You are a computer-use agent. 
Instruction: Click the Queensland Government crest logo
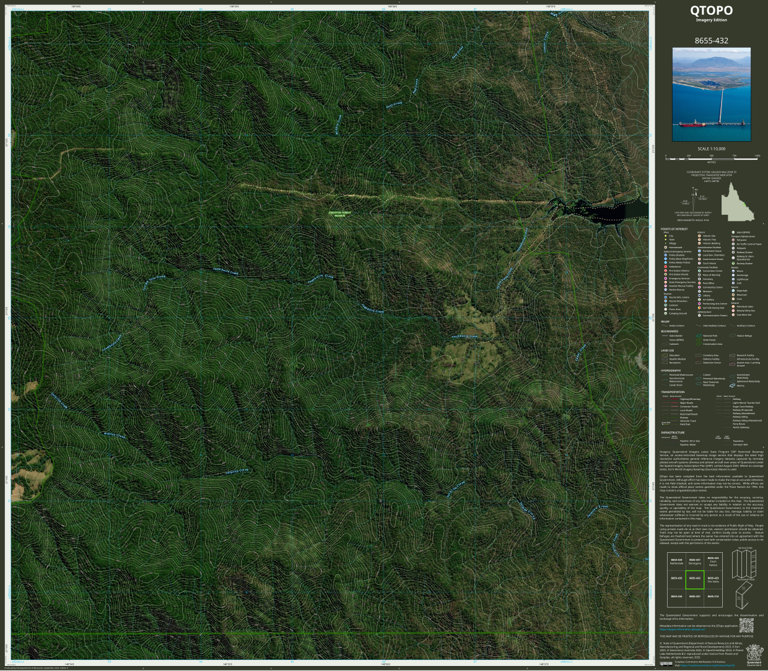tap(753, 654)
